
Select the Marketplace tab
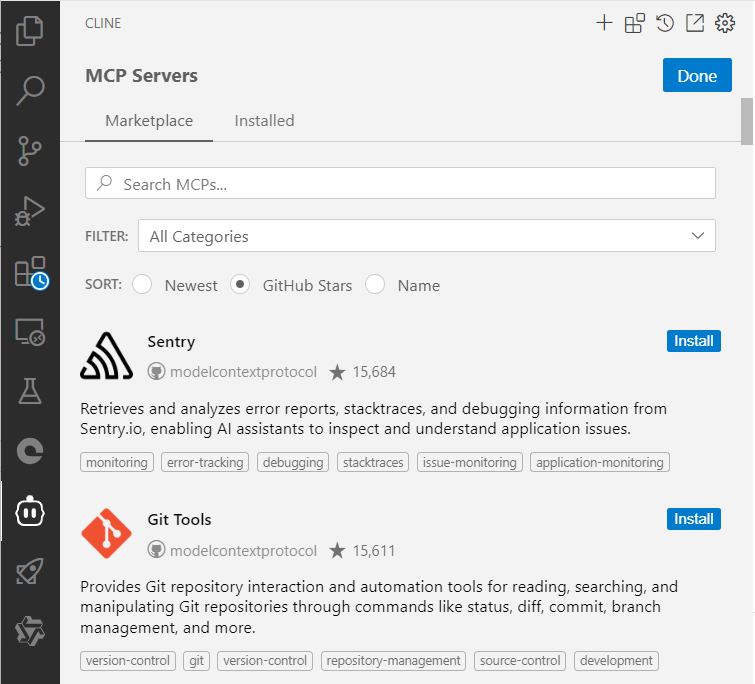pos(149,121)
